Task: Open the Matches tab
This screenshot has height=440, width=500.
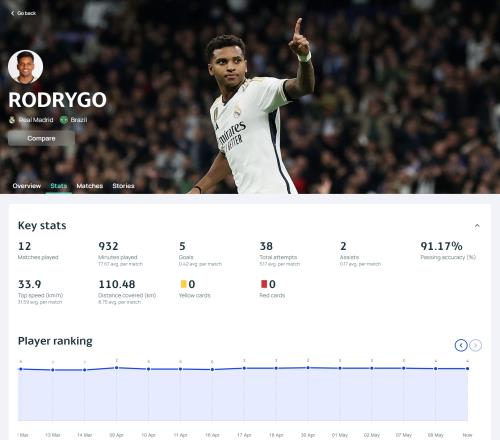Action: pyautogui.click(x=90, y=186)
